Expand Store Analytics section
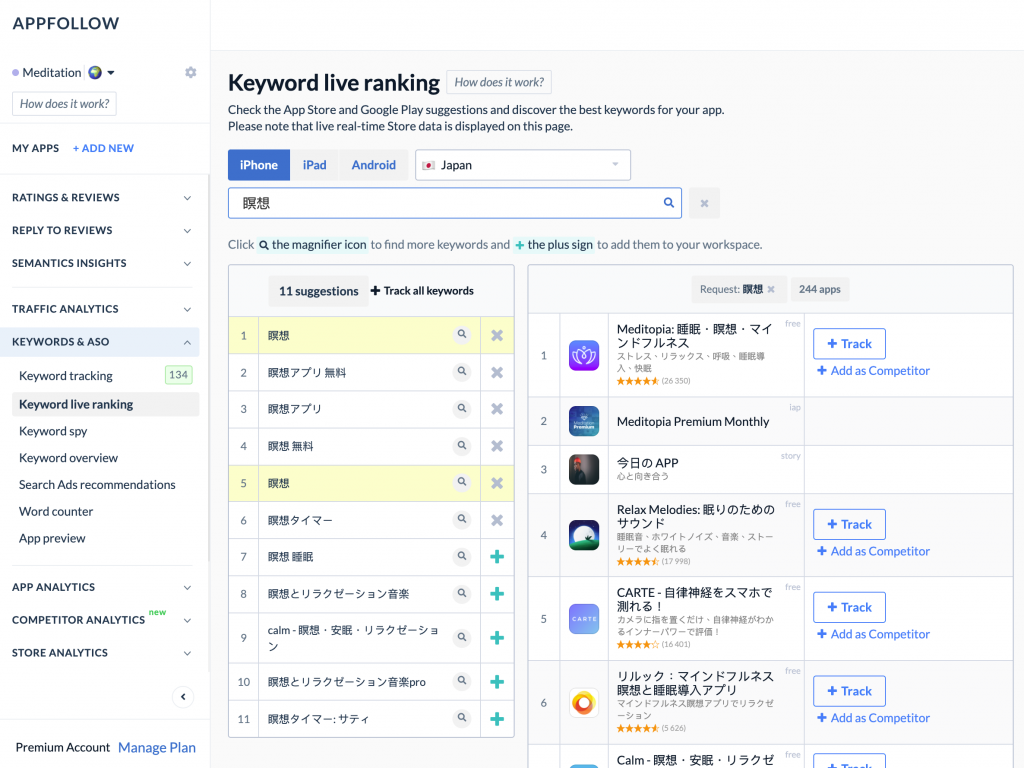Viewport: 1024px width, 768px height. 102,653
